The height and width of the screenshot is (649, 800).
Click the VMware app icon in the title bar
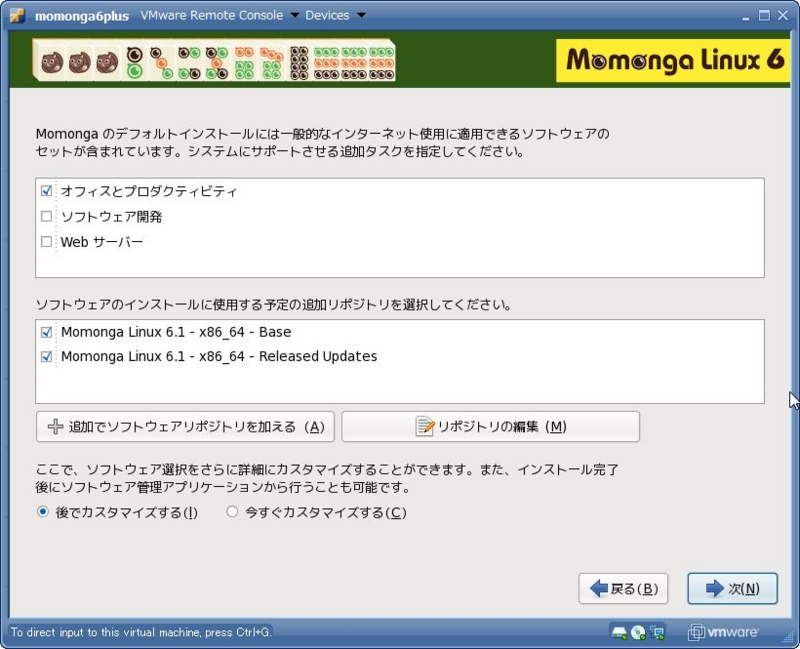[17, 15]
